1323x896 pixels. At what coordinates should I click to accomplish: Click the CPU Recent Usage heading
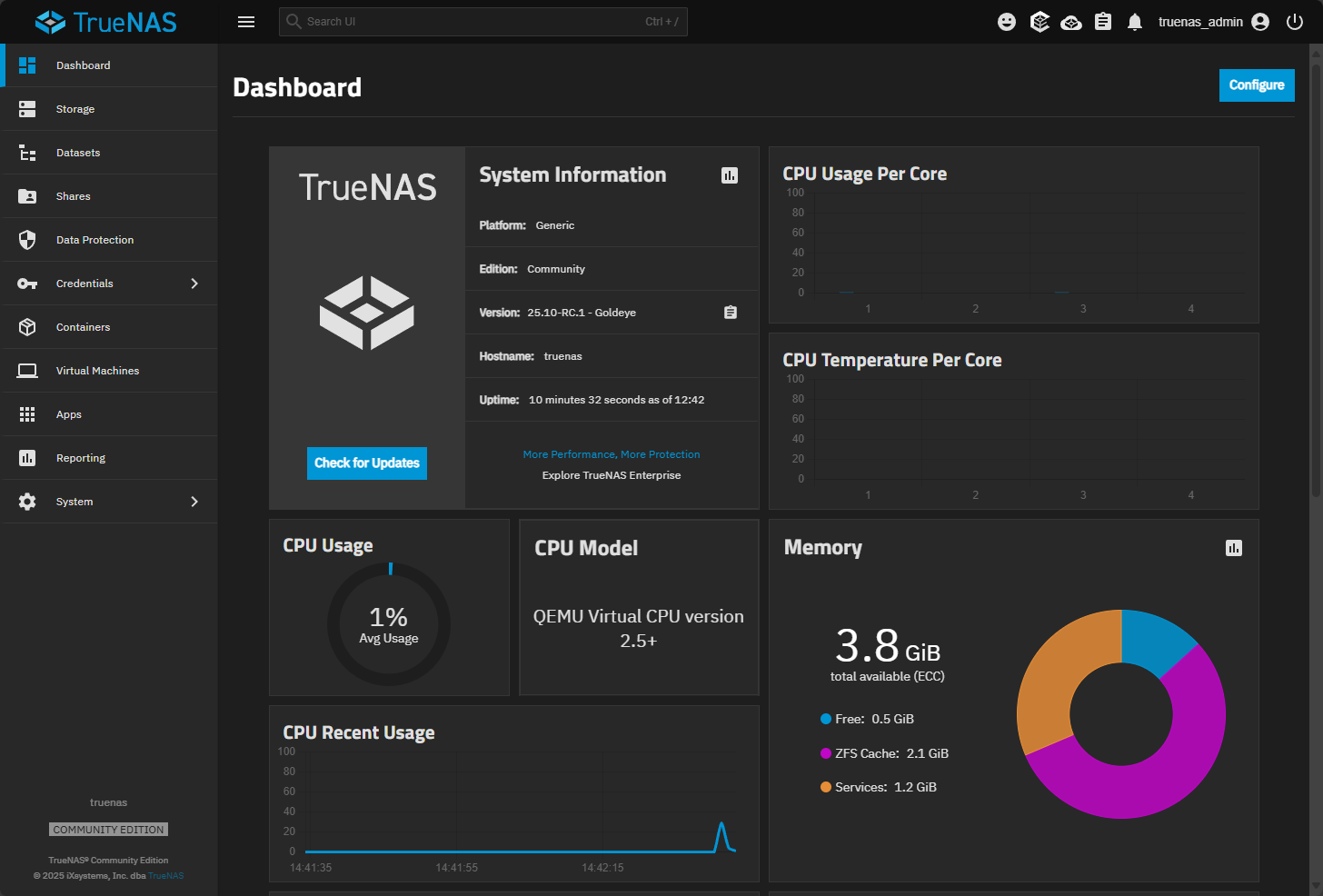tap(359, 732)
